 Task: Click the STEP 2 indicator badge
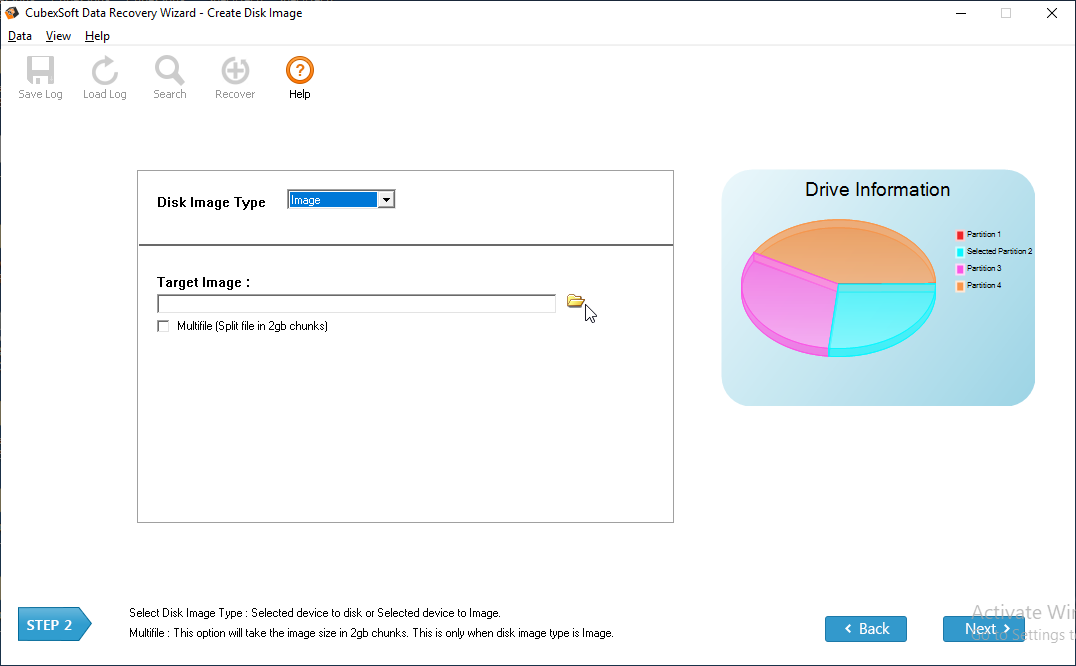coord(54,625)
